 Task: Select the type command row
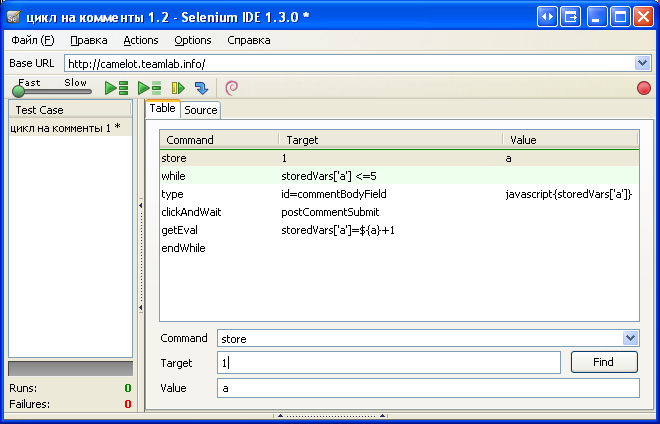[399, 194]
